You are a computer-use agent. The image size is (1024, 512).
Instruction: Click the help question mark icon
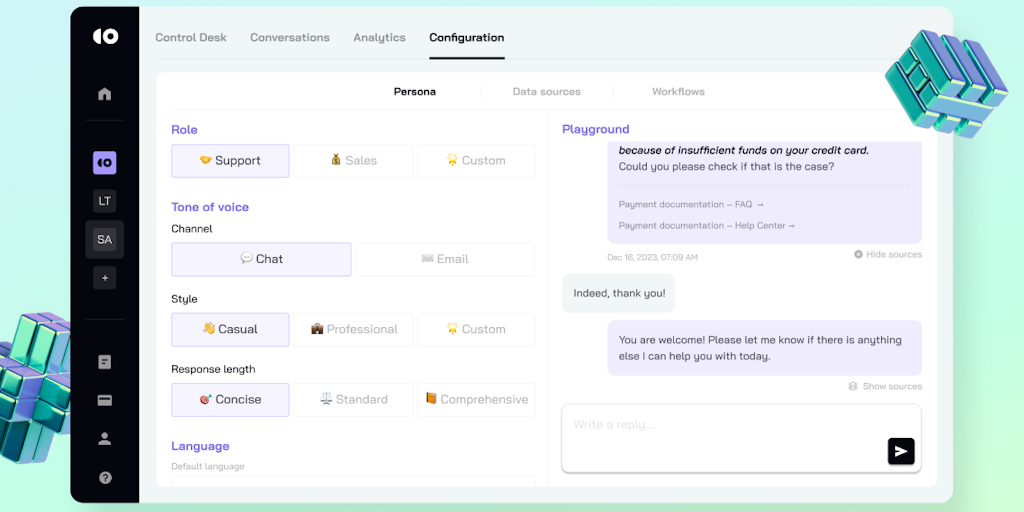(x=105, y=478)
